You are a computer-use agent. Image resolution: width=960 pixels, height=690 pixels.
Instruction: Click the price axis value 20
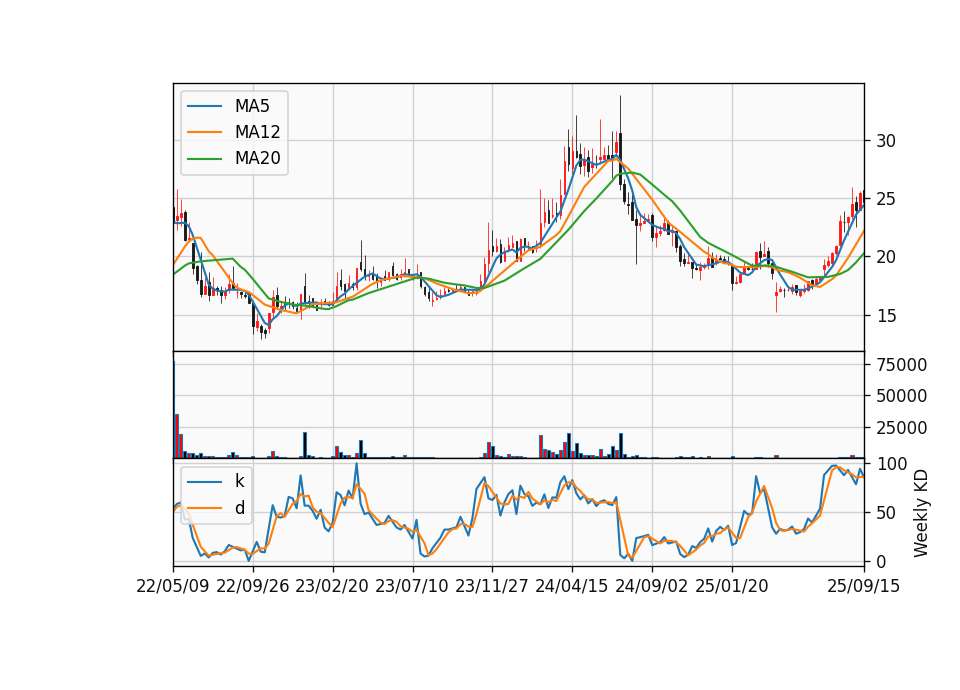point(886,258)
